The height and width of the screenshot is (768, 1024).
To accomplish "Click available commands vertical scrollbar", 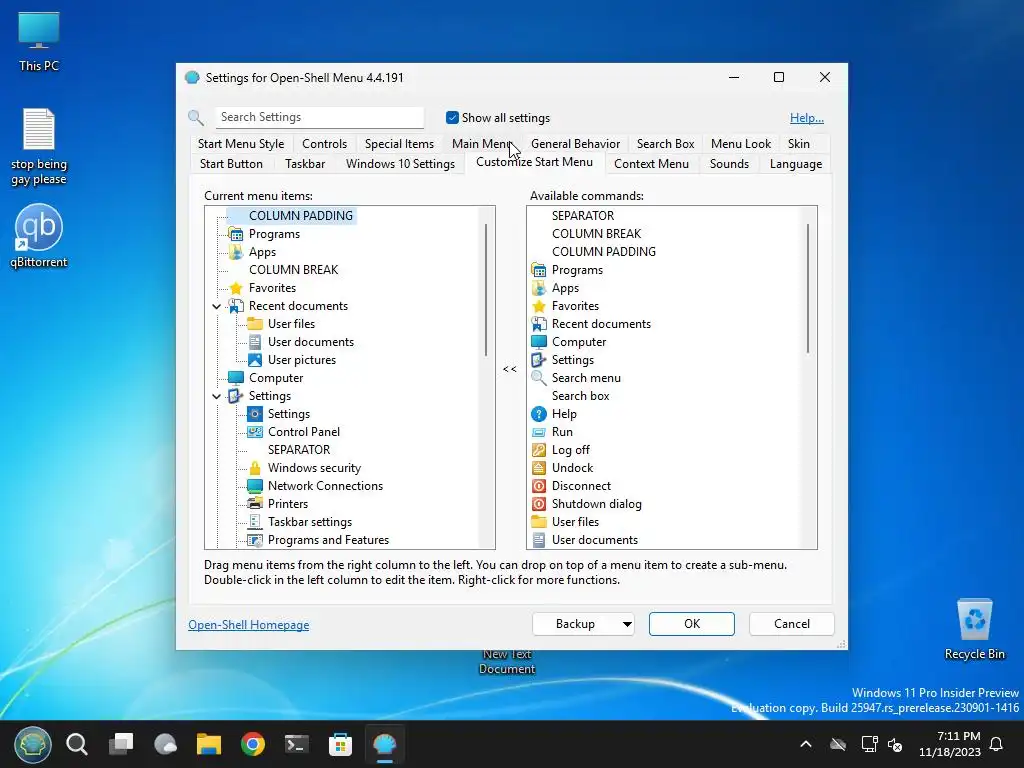I will pos(808,289).
